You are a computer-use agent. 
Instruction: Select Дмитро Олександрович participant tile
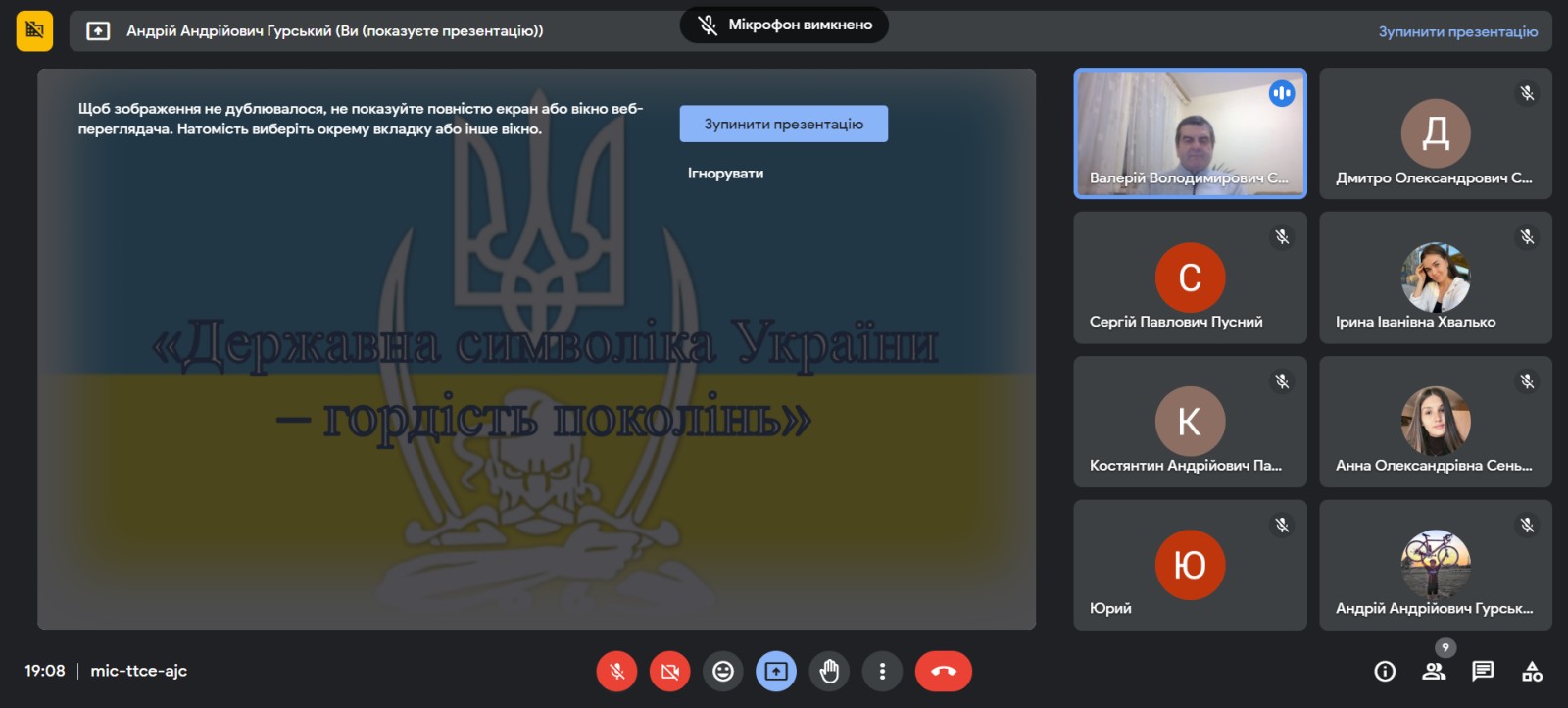point(1436,133)
